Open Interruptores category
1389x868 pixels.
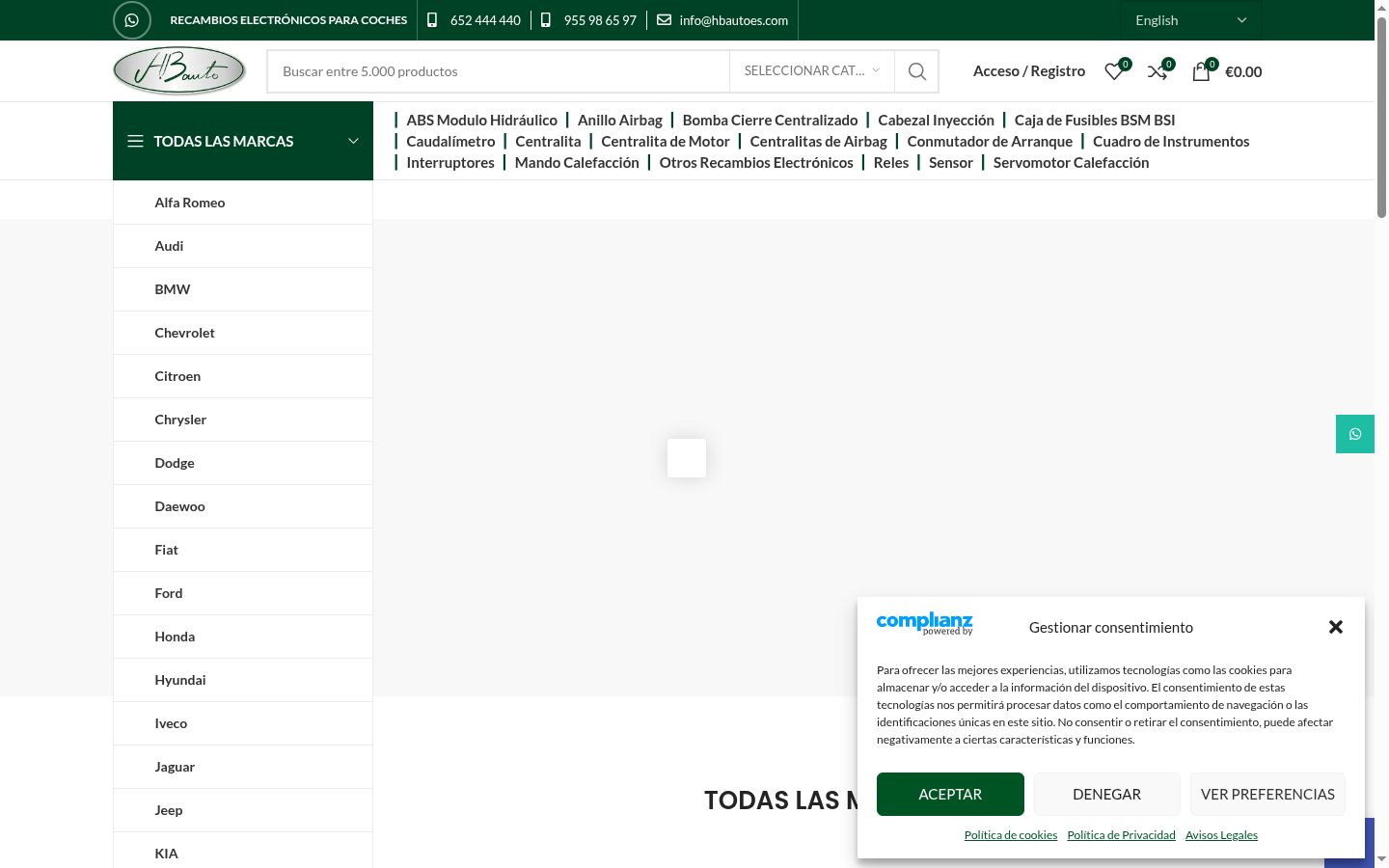[450, 162]
